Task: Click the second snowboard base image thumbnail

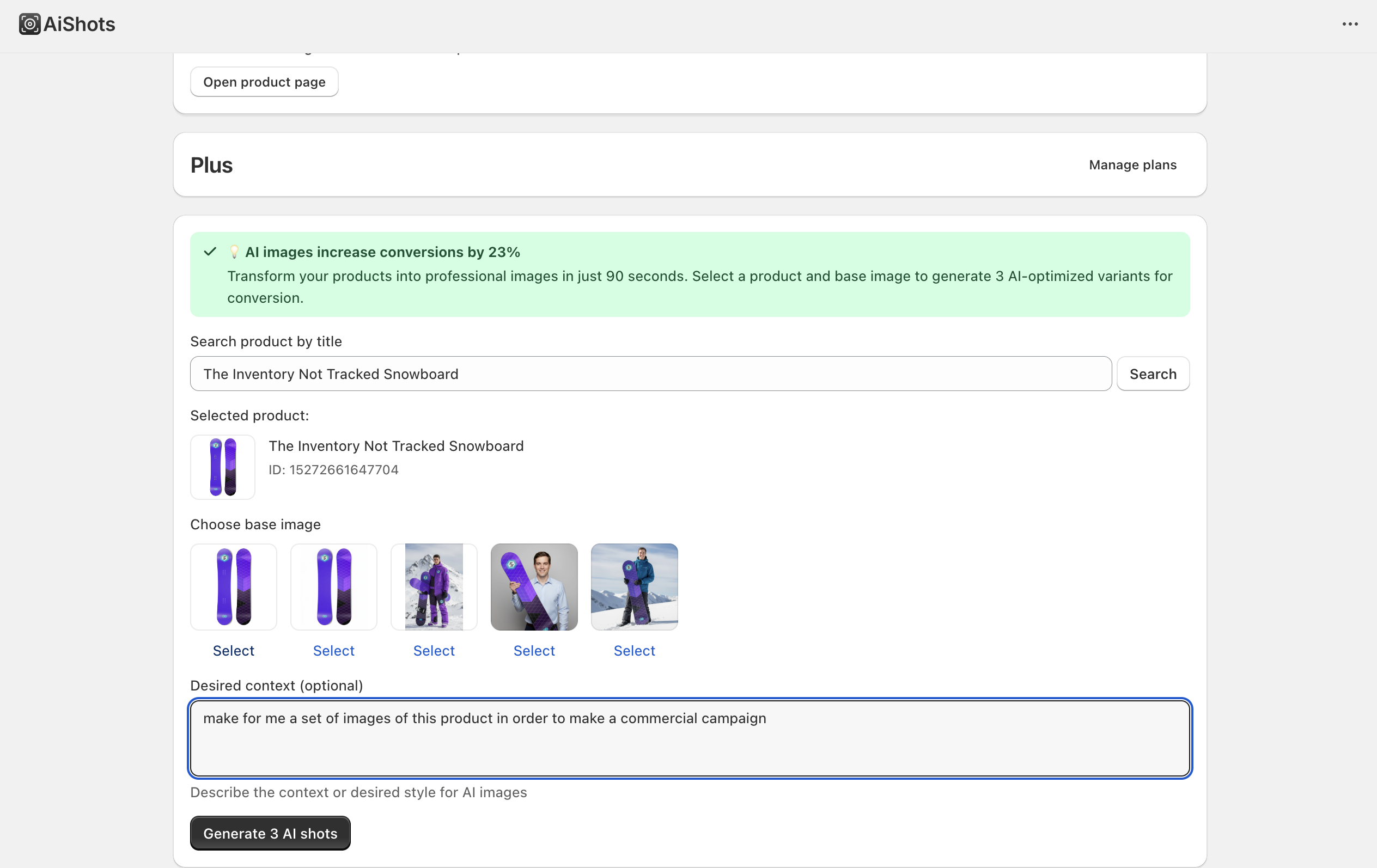Action: pos(333,586)
